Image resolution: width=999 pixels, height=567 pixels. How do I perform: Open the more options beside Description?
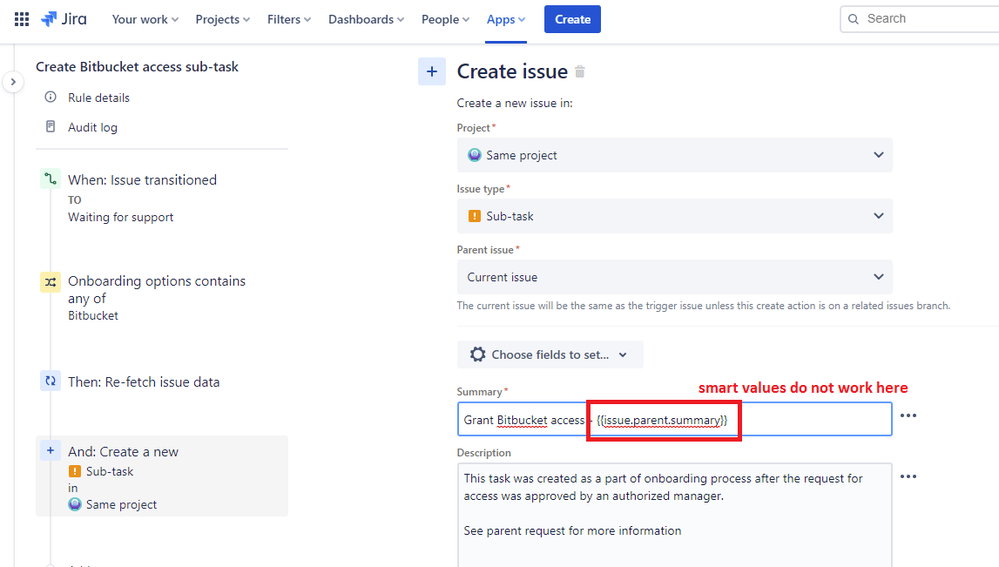908,477
